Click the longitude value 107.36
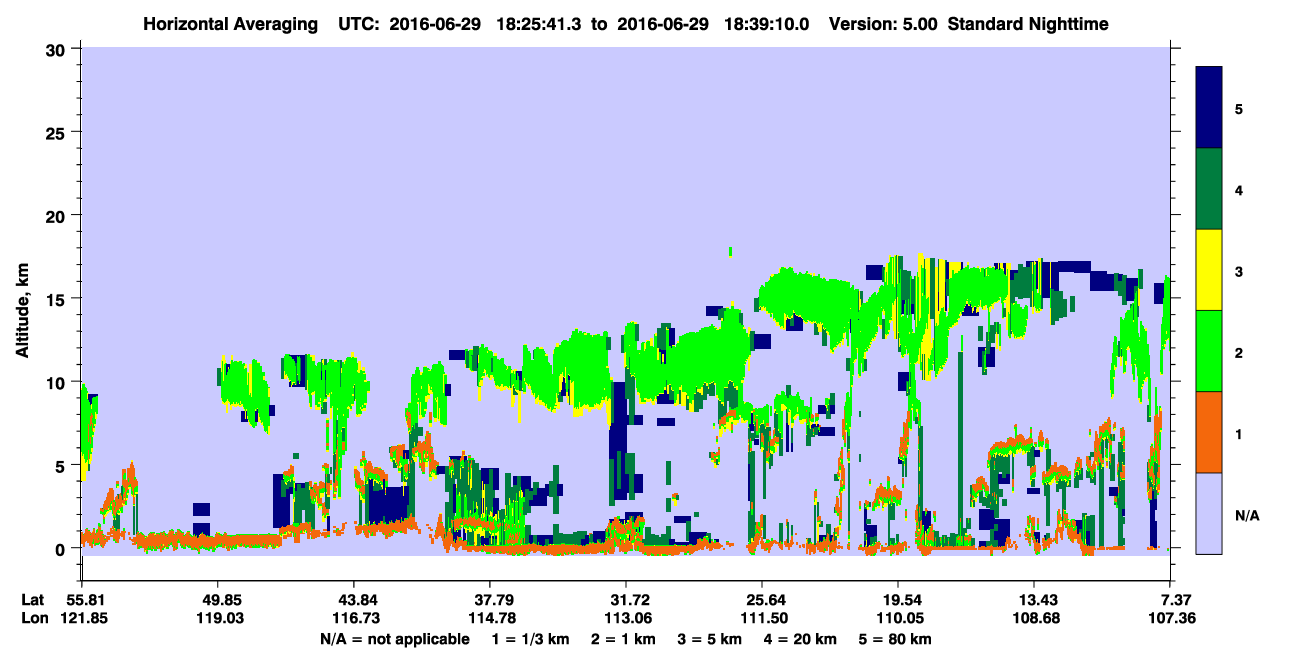 point(1171,619)
